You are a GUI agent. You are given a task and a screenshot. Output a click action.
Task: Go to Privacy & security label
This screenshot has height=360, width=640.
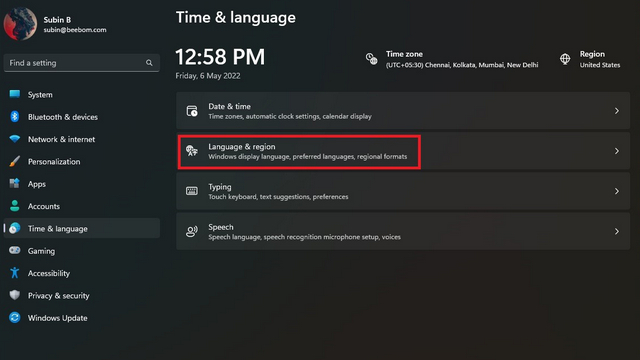coord(58,296)
